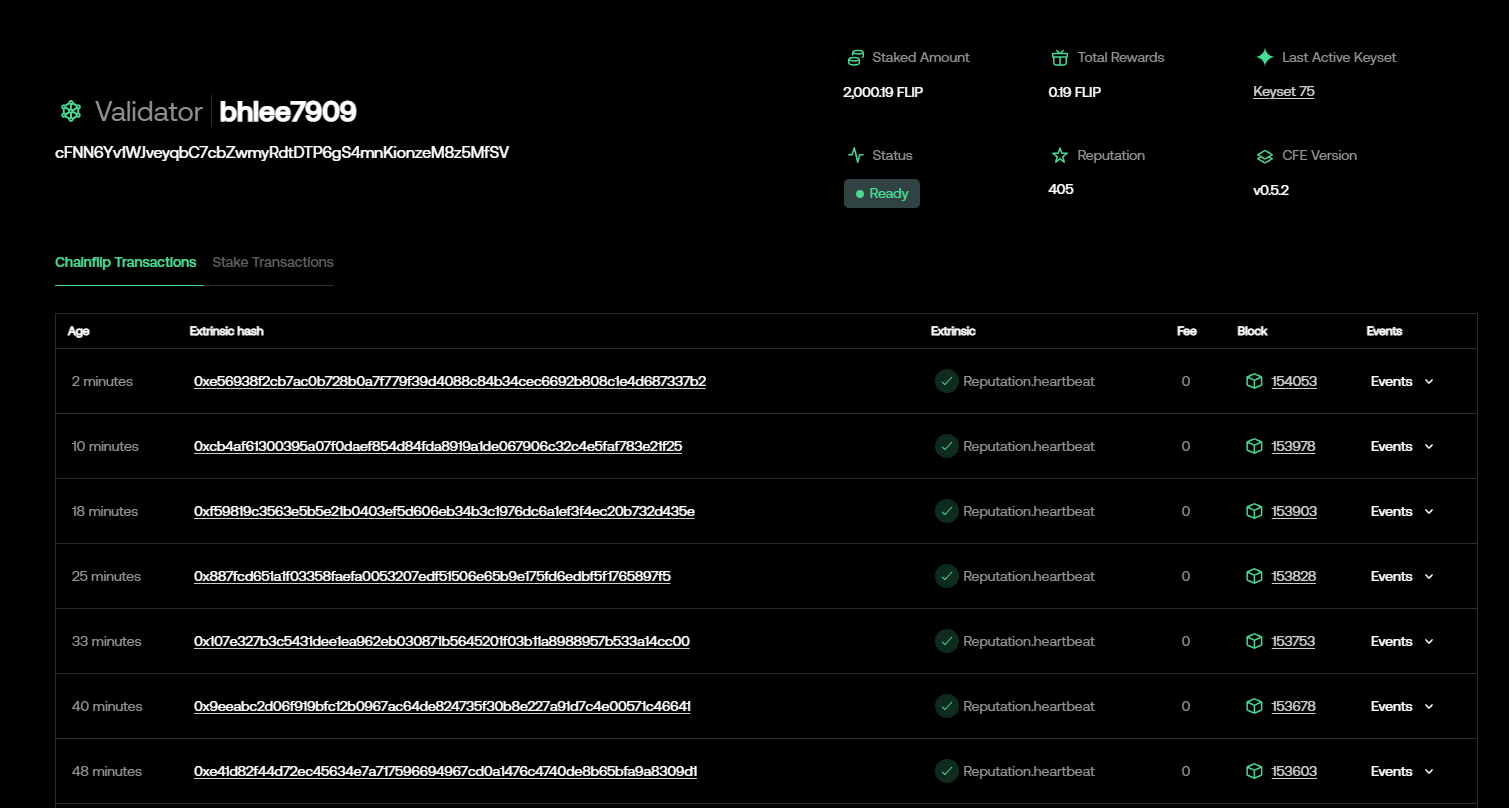
Task: Click the Ready status badge
Action: coord(882,193)
